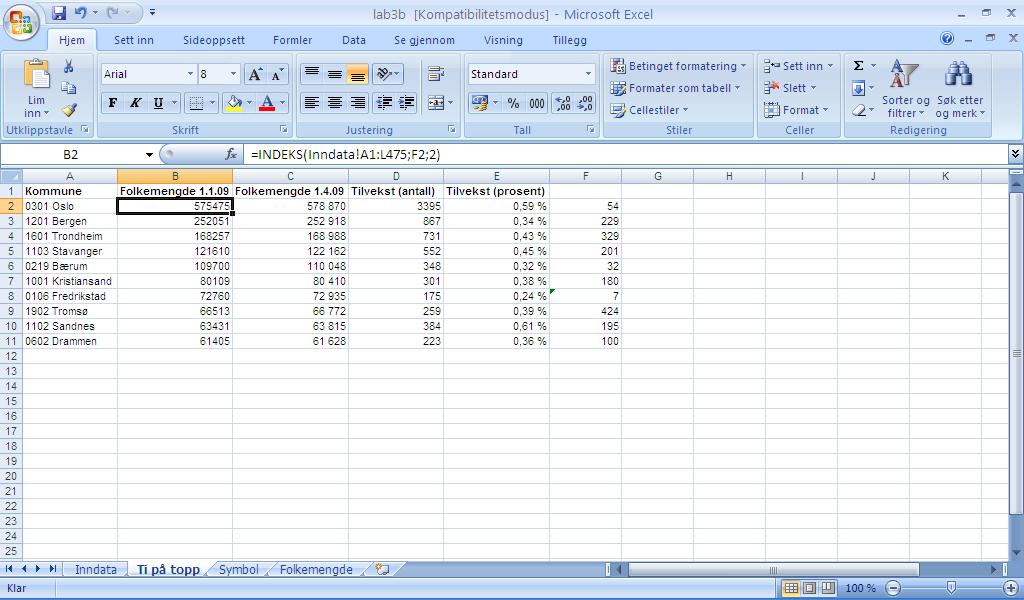Screen dimensions: 1024x600
Task: Click the zoom slider handle
Action: [951, 588]
